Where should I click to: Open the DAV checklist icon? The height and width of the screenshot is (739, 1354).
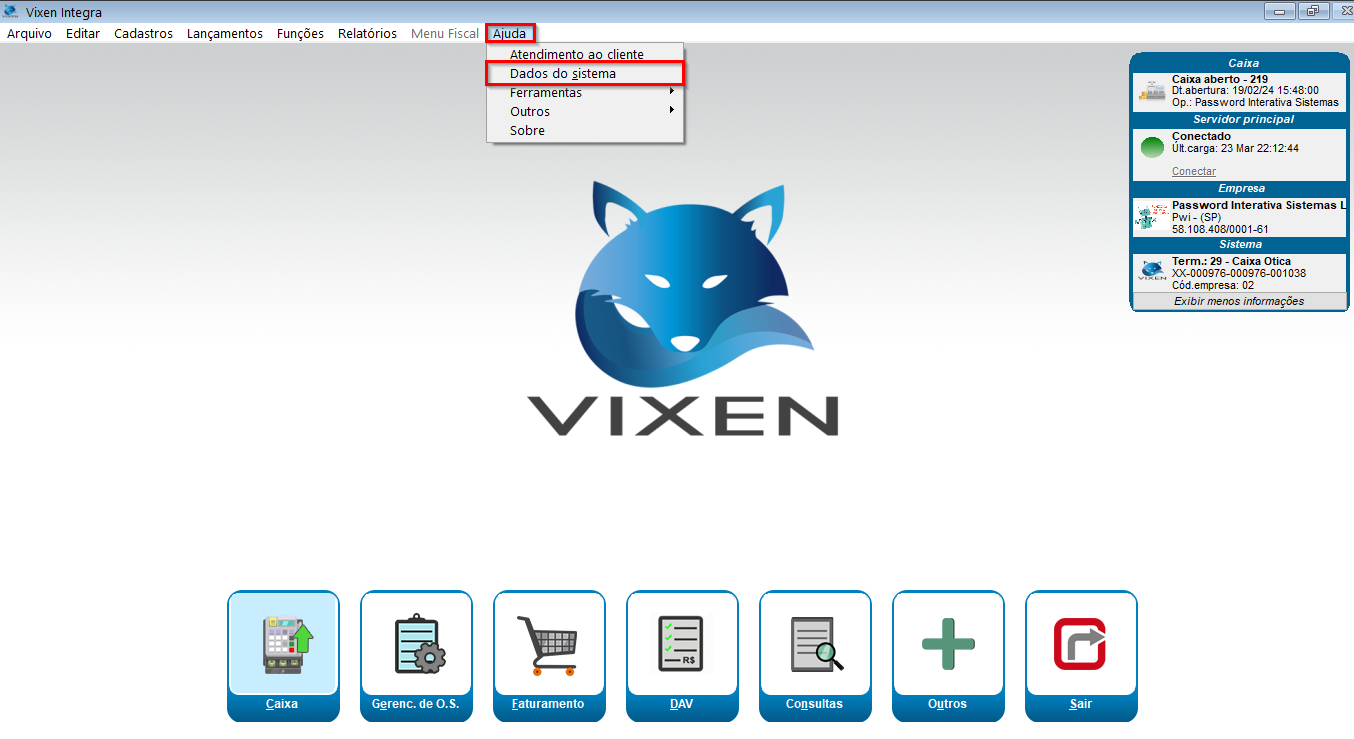(x=682, y=643)
